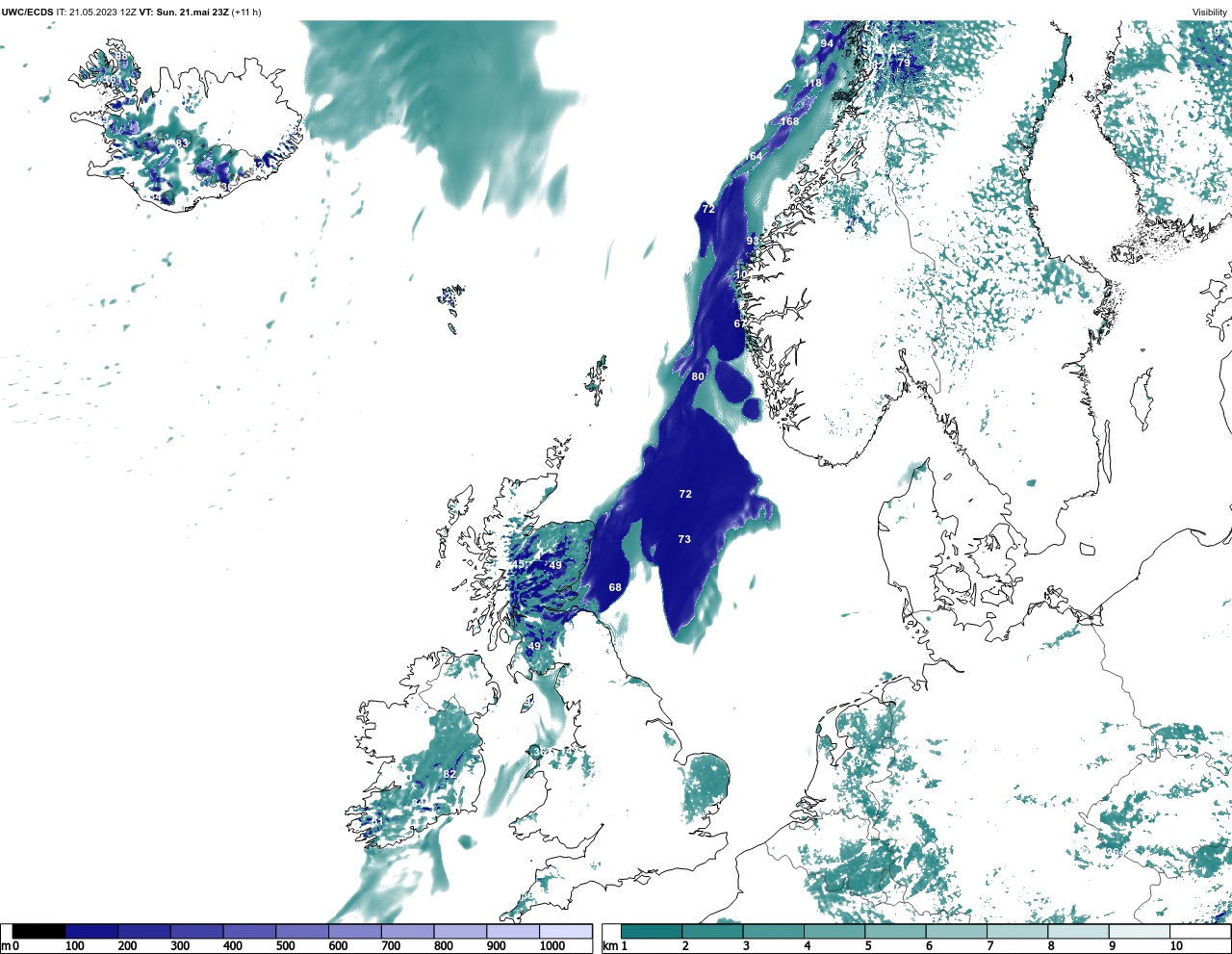The width and height of the screenshot is (1232, 954).
Task: Click the "UWC/ECDS" header text
Action: [x=28, y=12]
